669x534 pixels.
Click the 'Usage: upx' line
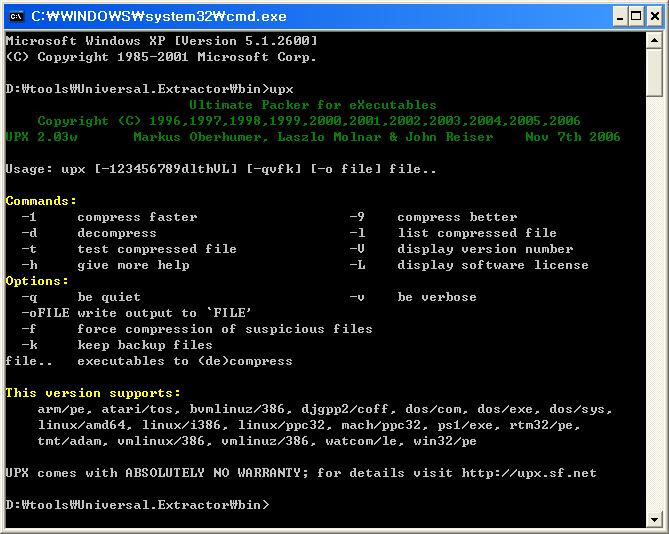[221, 169]
